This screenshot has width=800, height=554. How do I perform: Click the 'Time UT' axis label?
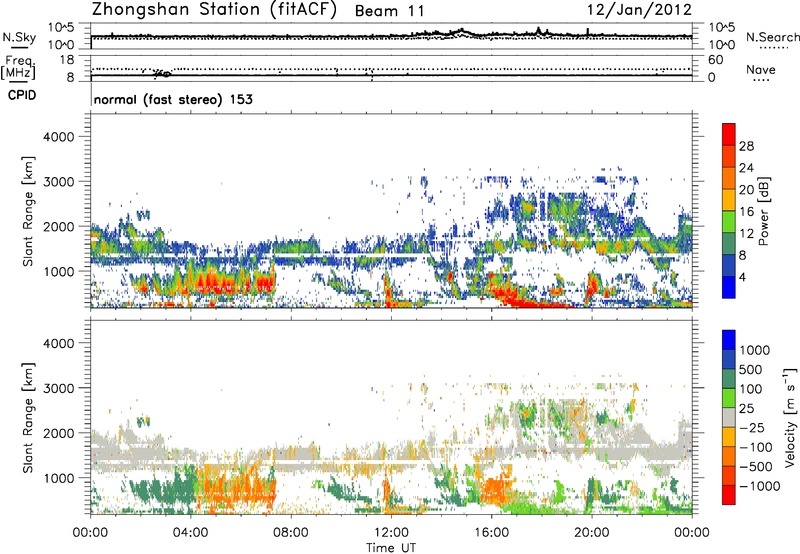[391, 548]
